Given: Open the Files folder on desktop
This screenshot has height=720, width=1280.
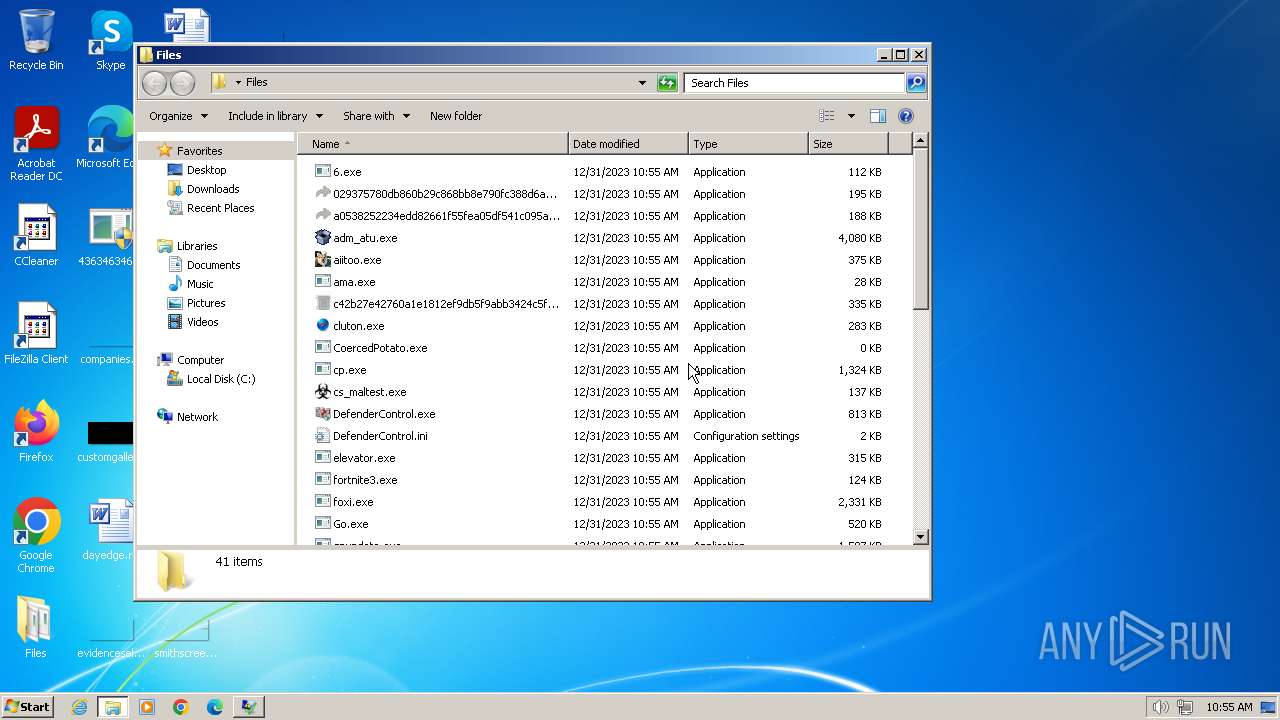Looking at the screenshot, I should click(36, 628).
